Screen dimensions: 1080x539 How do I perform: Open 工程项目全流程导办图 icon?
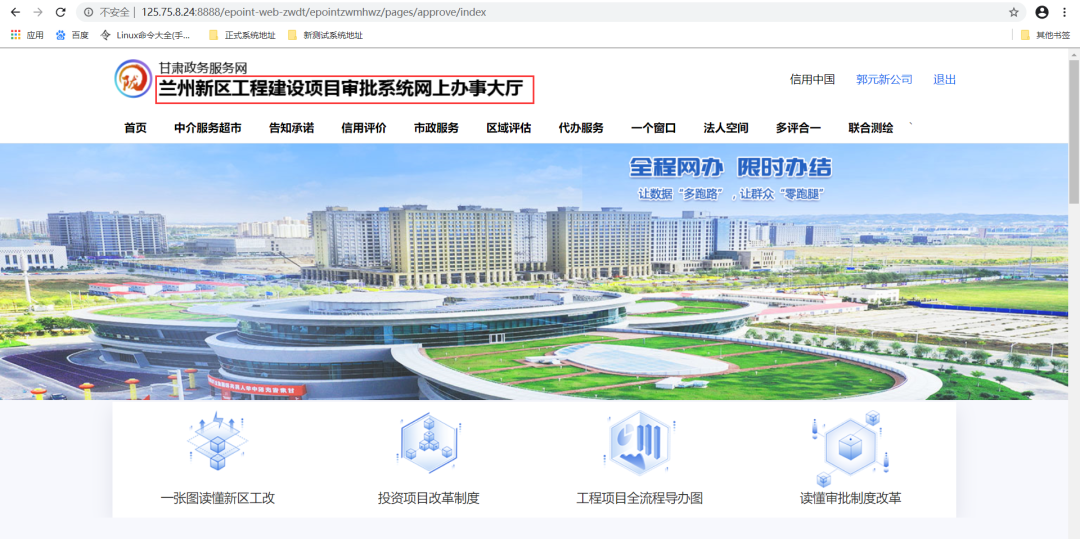click(x=640, y=442)
